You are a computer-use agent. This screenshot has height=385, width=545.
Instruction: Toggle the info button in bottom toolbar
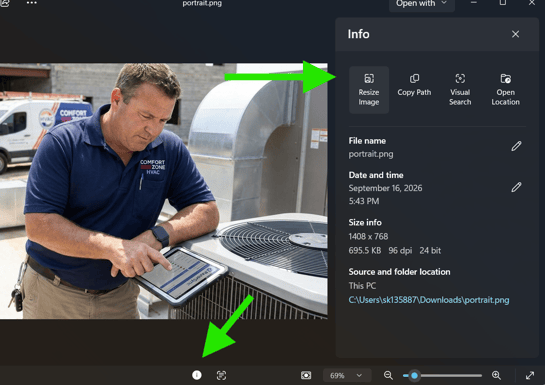point(197,375)
